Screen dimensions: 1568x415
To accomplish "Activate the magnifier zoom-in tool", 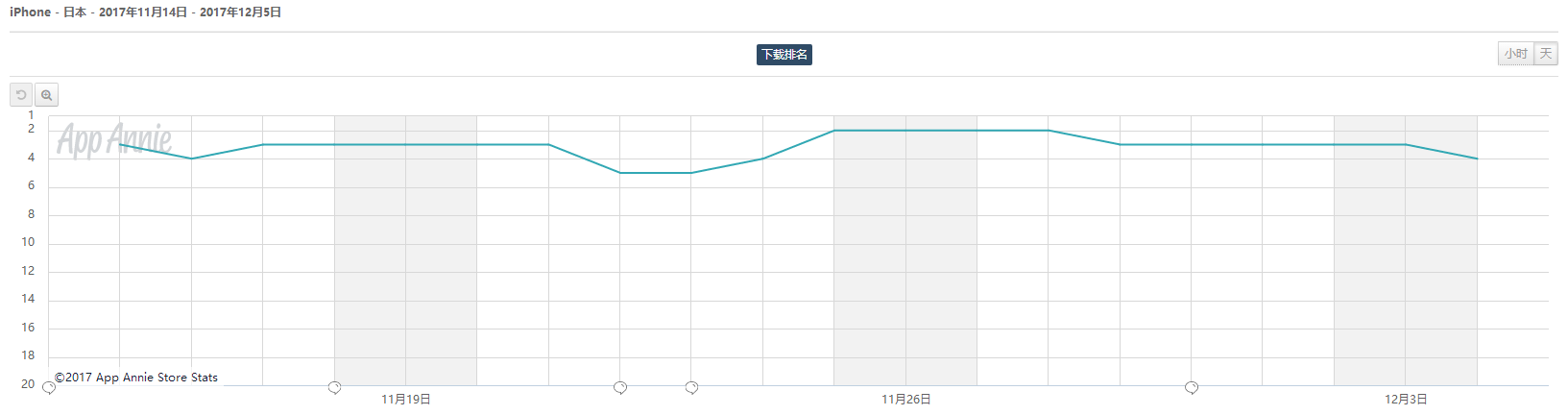I will click(x=46, y=95).
